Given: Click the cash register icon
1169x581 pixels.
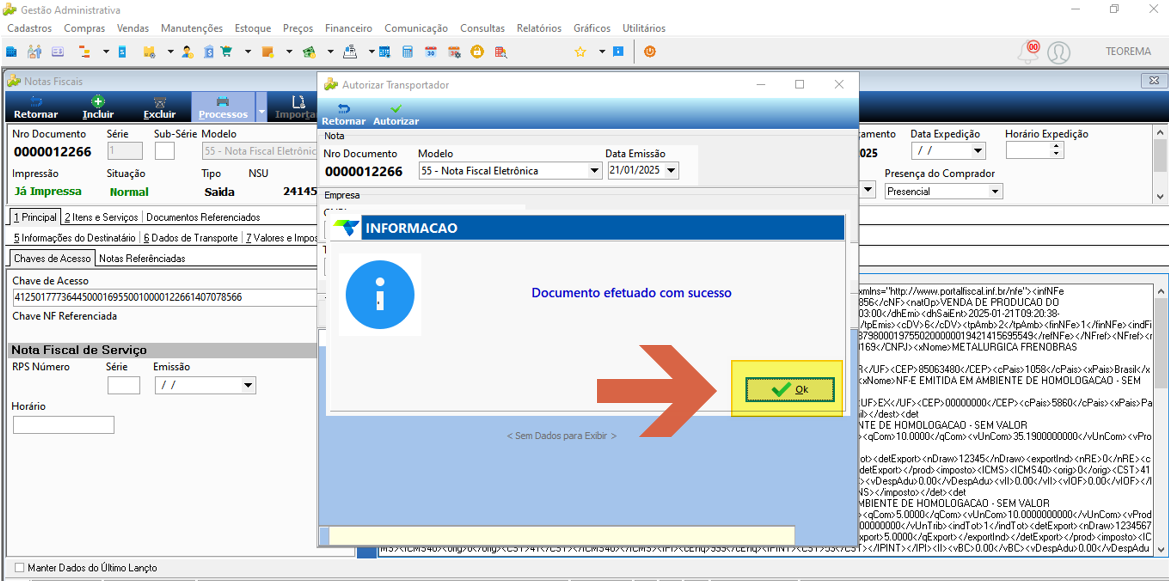Looking at the screenshot, I should coord(350,51).
